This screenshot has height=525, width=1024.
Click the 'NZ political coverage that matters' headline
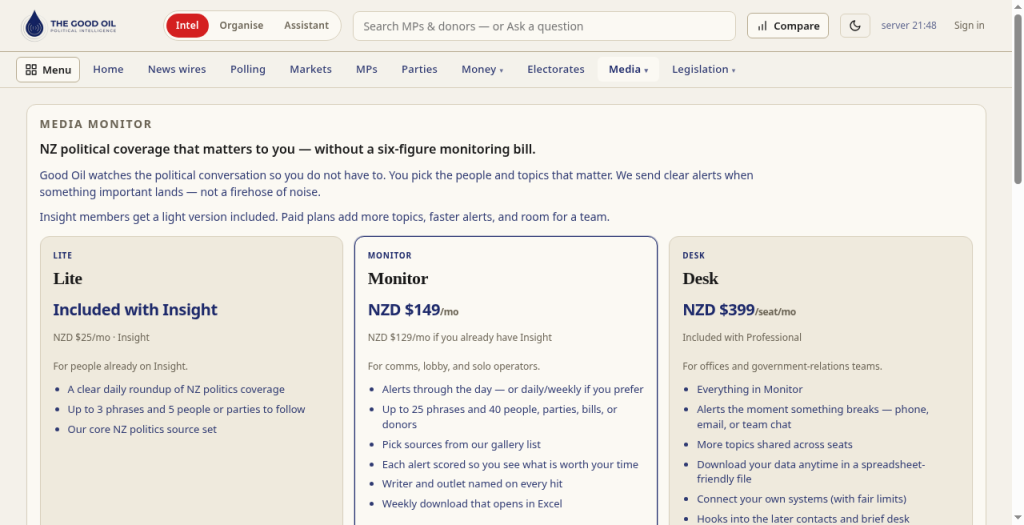287,150
